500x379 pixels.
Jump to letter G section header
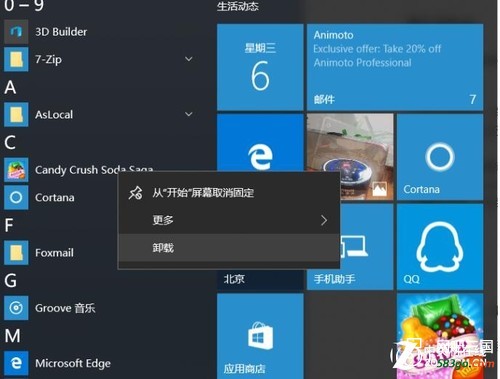(10, 280)
